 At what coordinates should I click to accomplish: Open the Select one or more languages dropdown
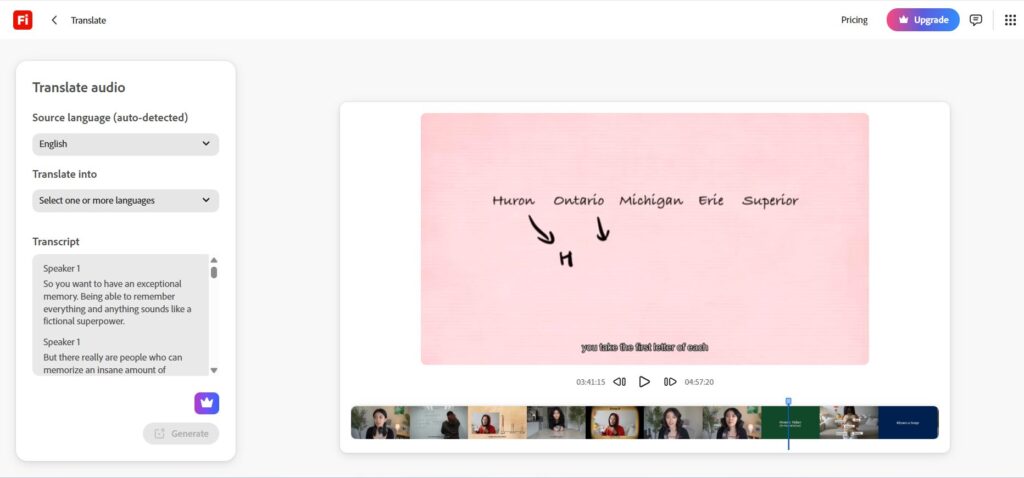pos(125,200)
